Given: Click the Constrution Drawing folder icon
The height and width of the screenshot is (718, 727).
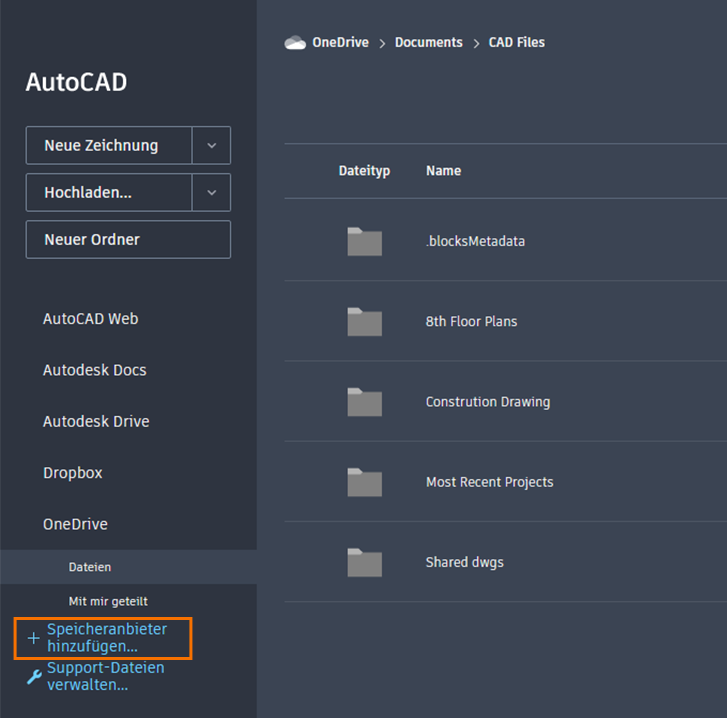Looking at the screenshot, I should click(364, 402).
